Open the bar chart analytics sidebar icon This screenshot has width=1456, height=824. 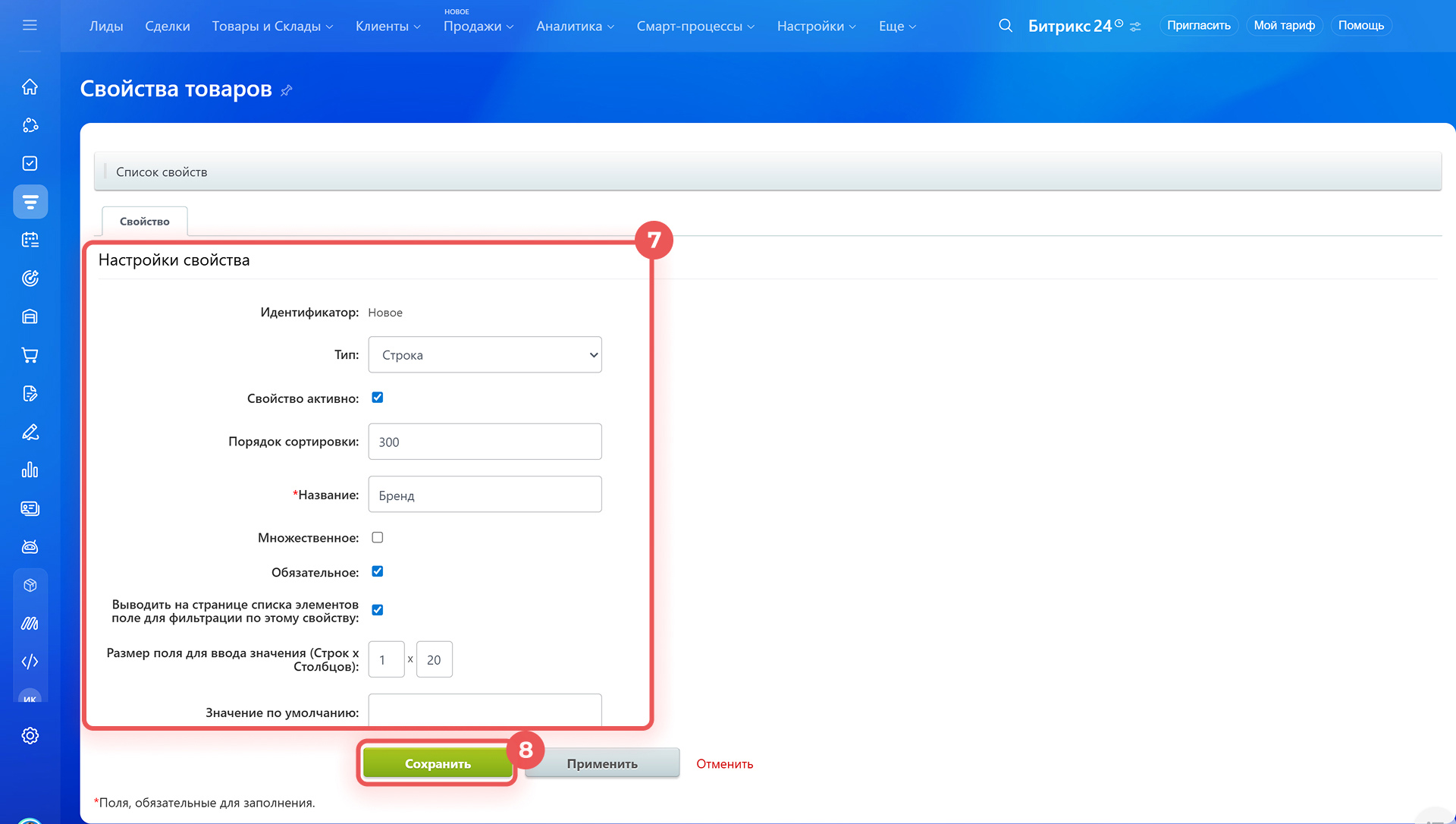30,470
